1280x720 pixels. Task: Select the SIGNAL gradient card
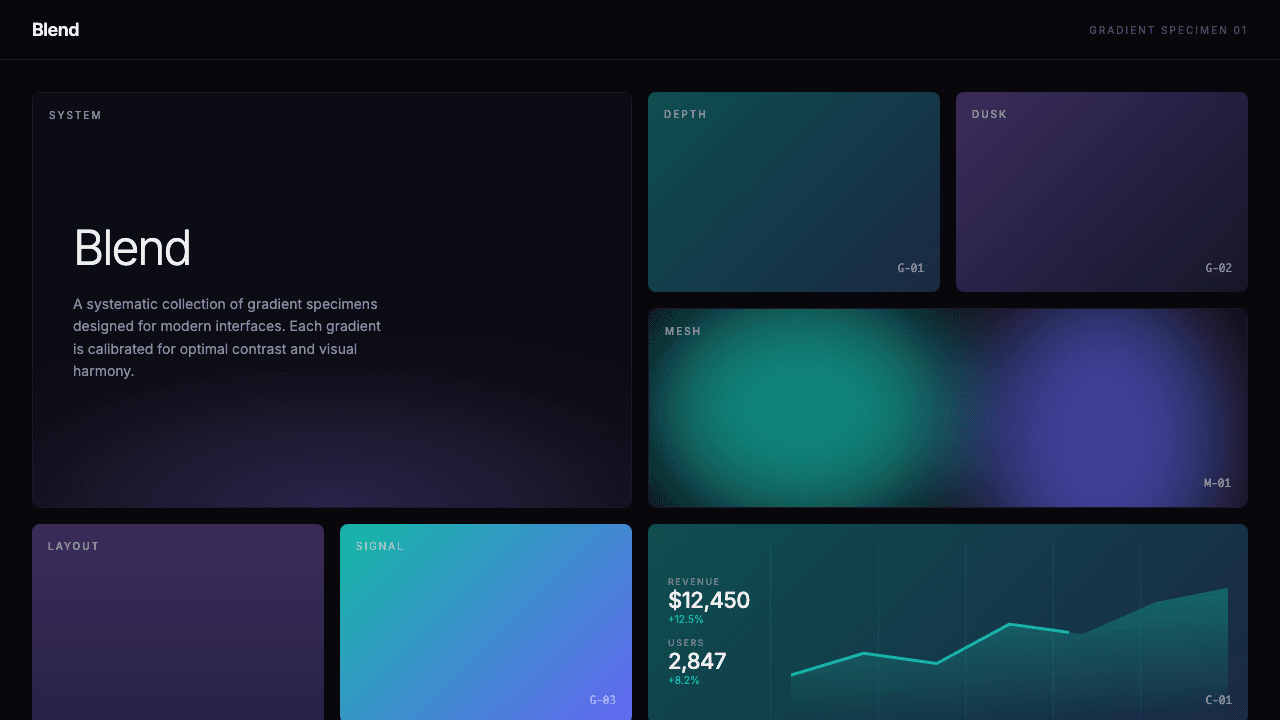486,622
